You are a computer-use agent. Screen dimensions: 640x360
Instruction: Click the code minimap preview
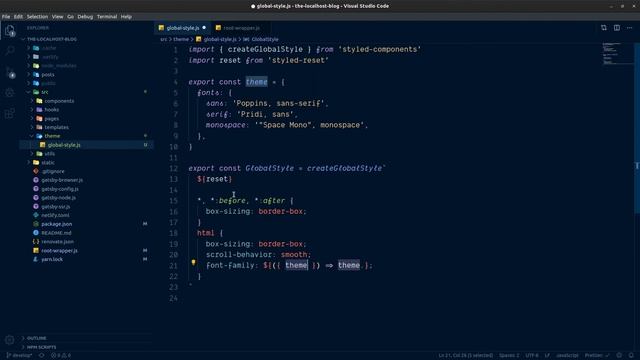point(618,53)
